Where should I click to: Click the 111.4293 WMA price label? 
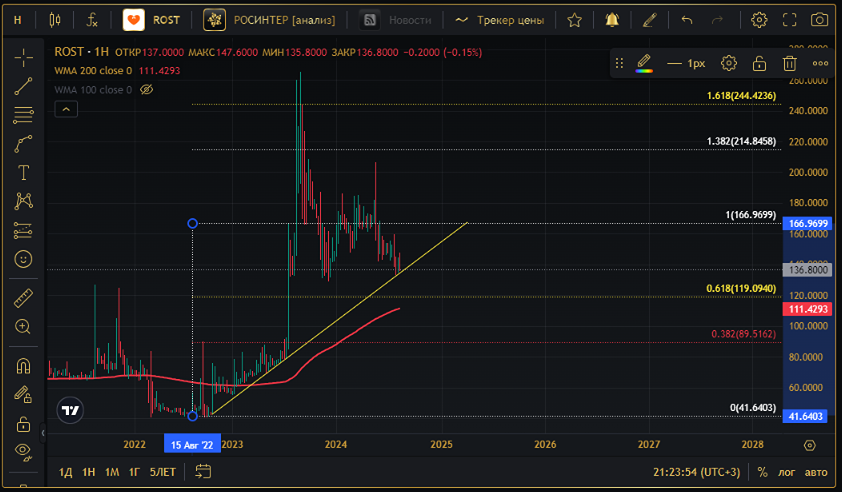(x=808, y=309)
